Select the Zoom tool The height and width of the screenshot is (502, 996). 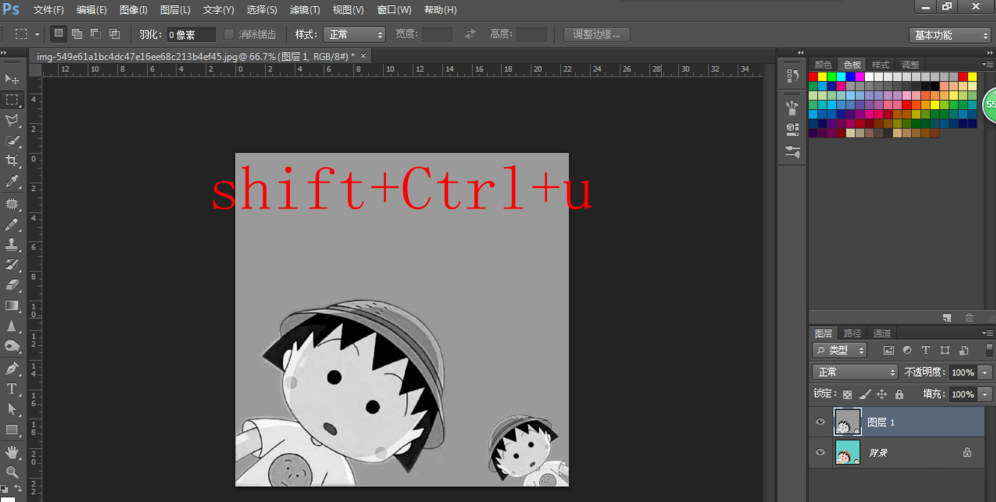[12, 472]
